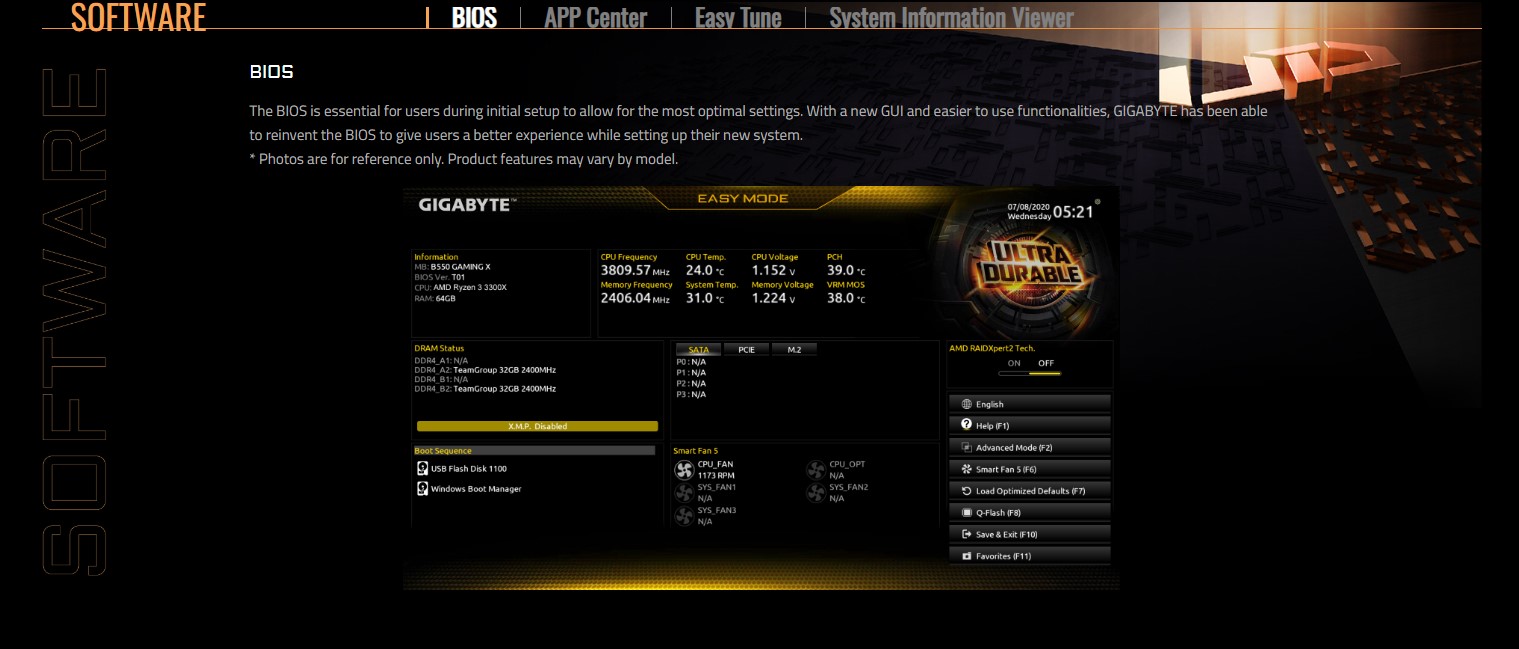This screenshot has height=649, width=1519.
Task: Click the System Temp. 31.0 °C value
Action: 705,298
